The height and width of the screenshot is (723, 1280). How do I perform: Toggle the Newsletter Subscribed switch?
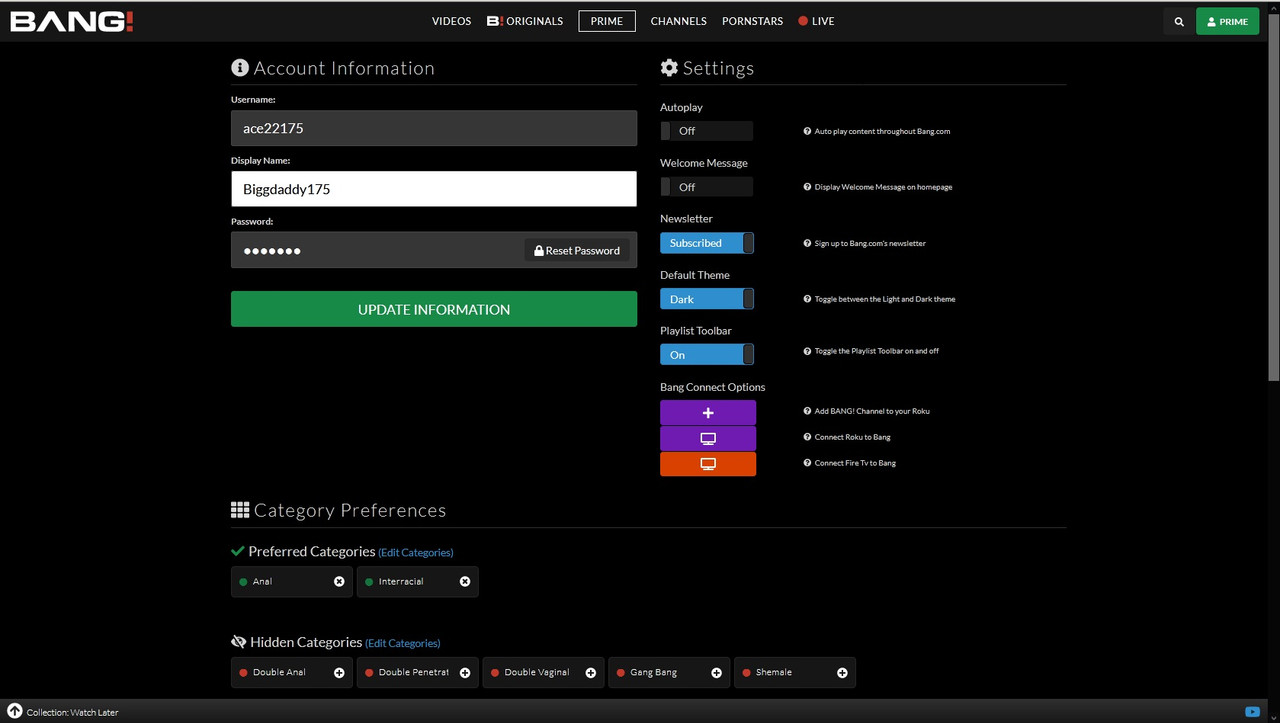pos(707,243)
